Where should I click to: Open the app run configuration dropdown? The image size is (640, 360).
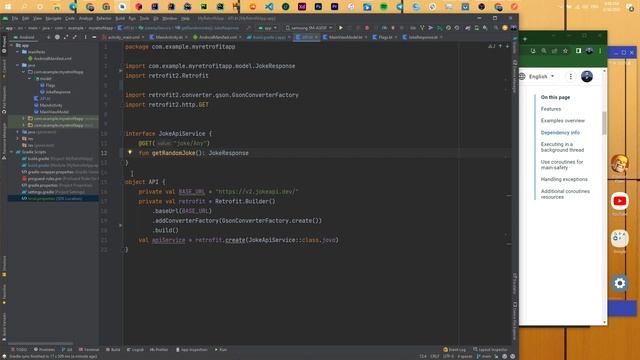[x=267, y=28]
